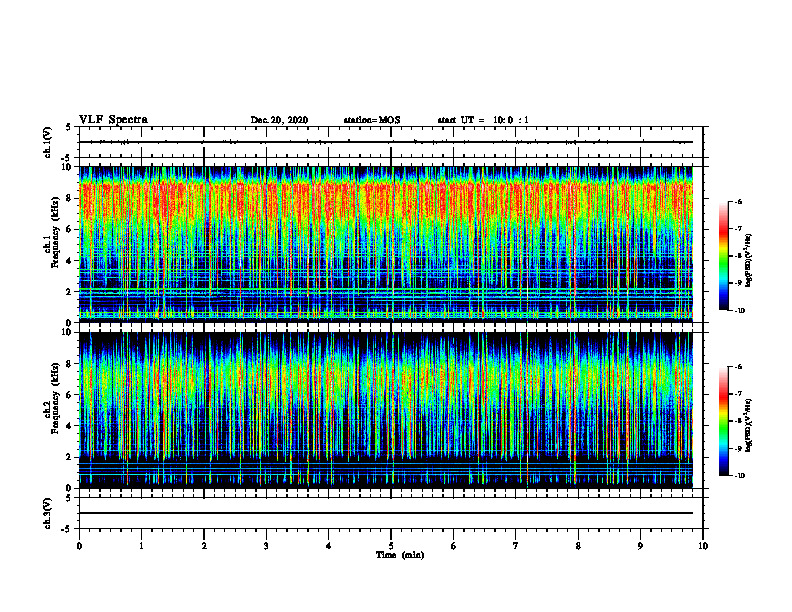Click the ch.1 spectrogram color scale bar

point(724,256)
